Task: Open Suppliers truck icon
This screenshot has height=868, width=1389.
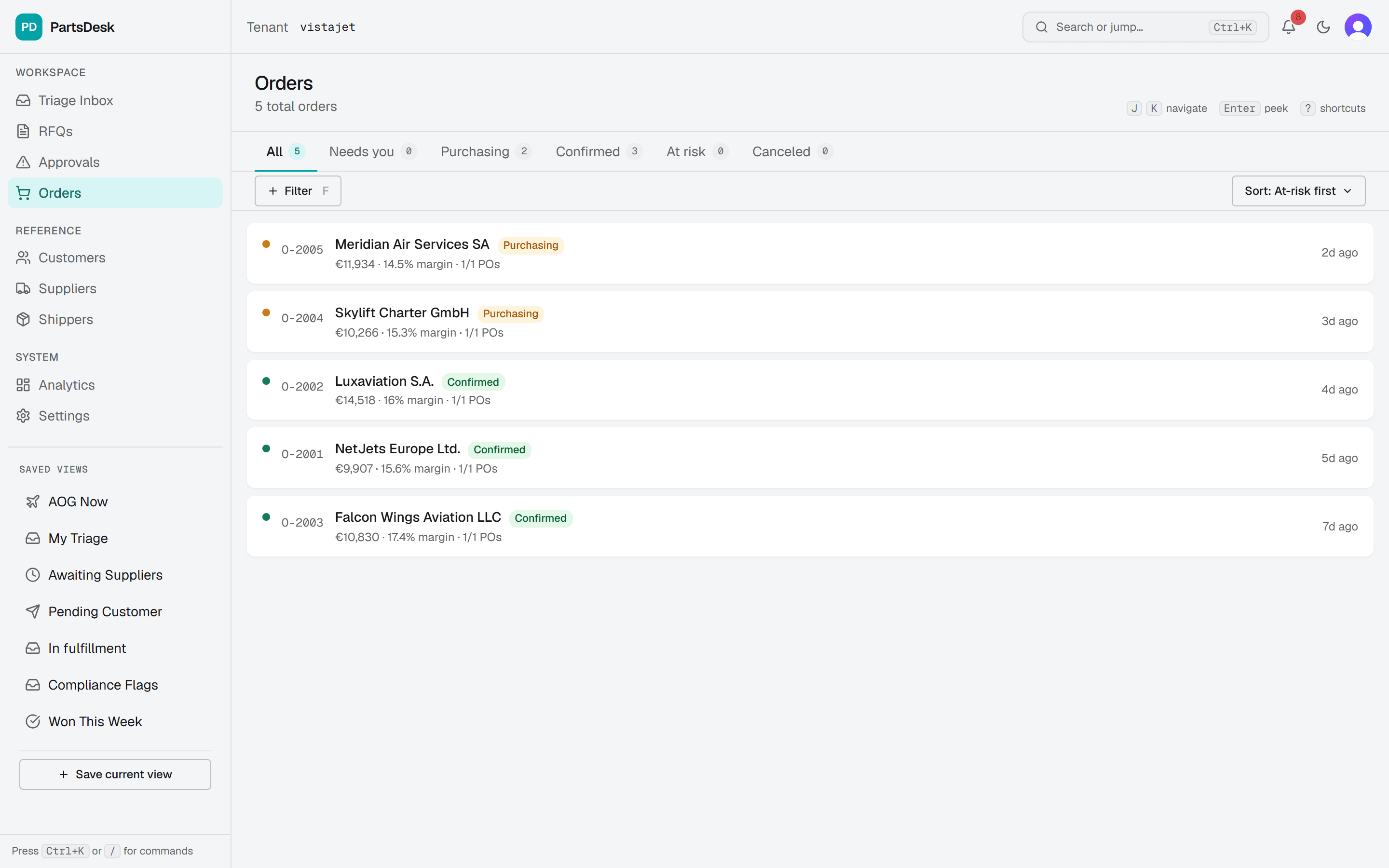Action: click(23, 289)
